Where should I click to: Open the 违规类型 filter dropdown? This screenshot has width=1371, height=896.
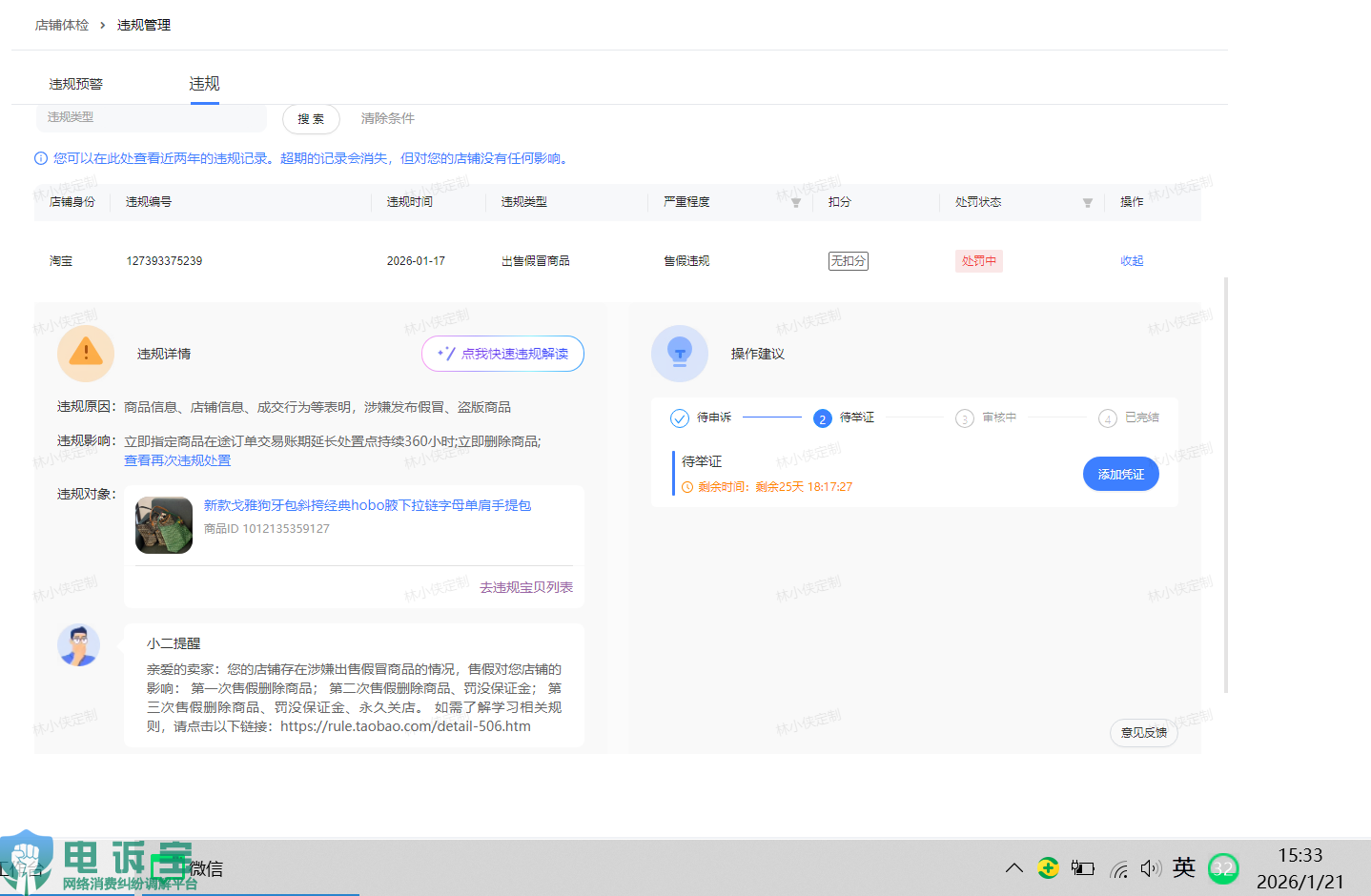pos(151,117)
